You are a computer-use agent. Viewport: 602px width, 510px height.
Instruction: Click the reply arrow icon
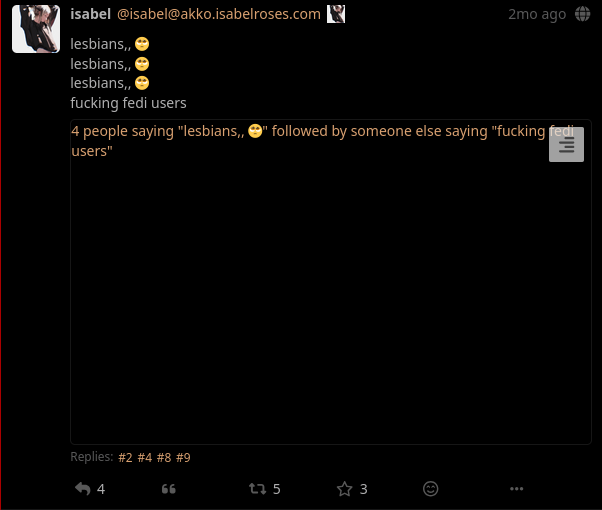click(x=83, y=489)
